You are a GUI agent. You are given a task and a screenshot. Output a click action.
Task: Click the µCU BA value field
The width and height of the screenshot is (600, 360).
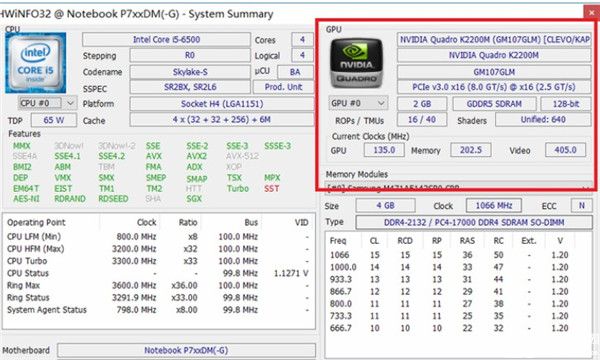(x=295, y=72)
